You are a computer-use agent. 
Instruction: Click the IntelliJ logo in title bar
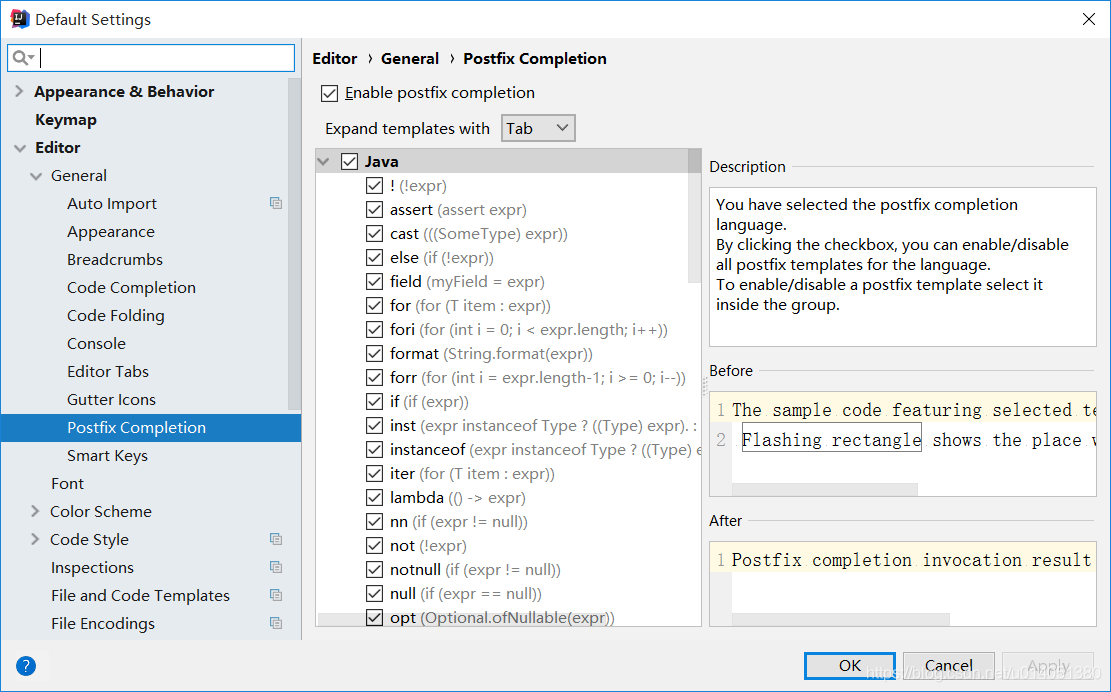coord(18,19)
